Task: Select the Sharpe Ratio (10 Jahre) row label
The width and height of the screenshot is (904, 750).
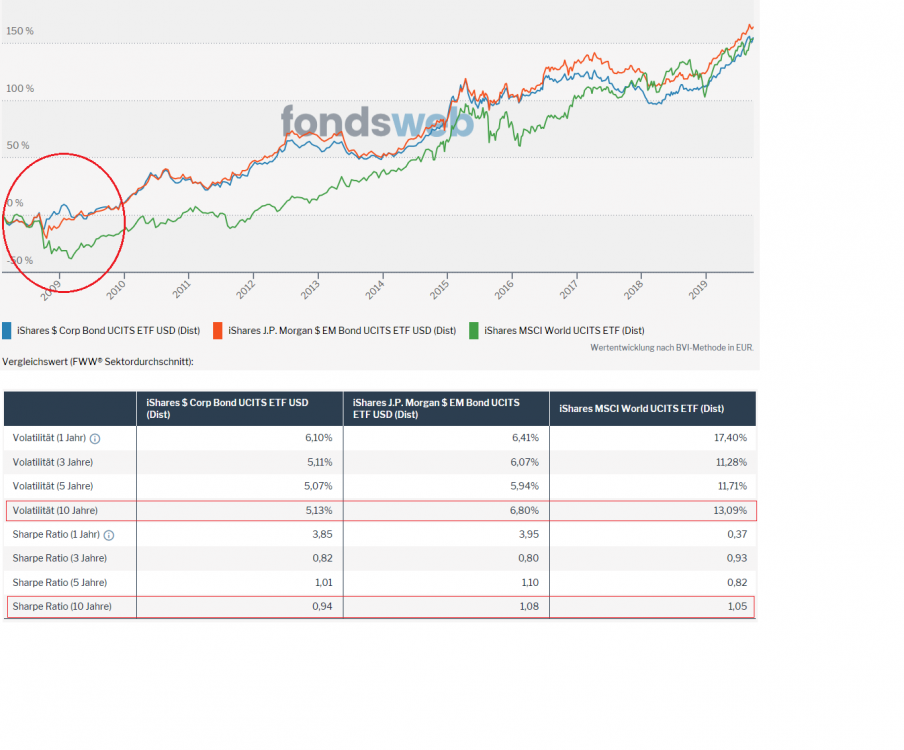Action: (62, 607)
